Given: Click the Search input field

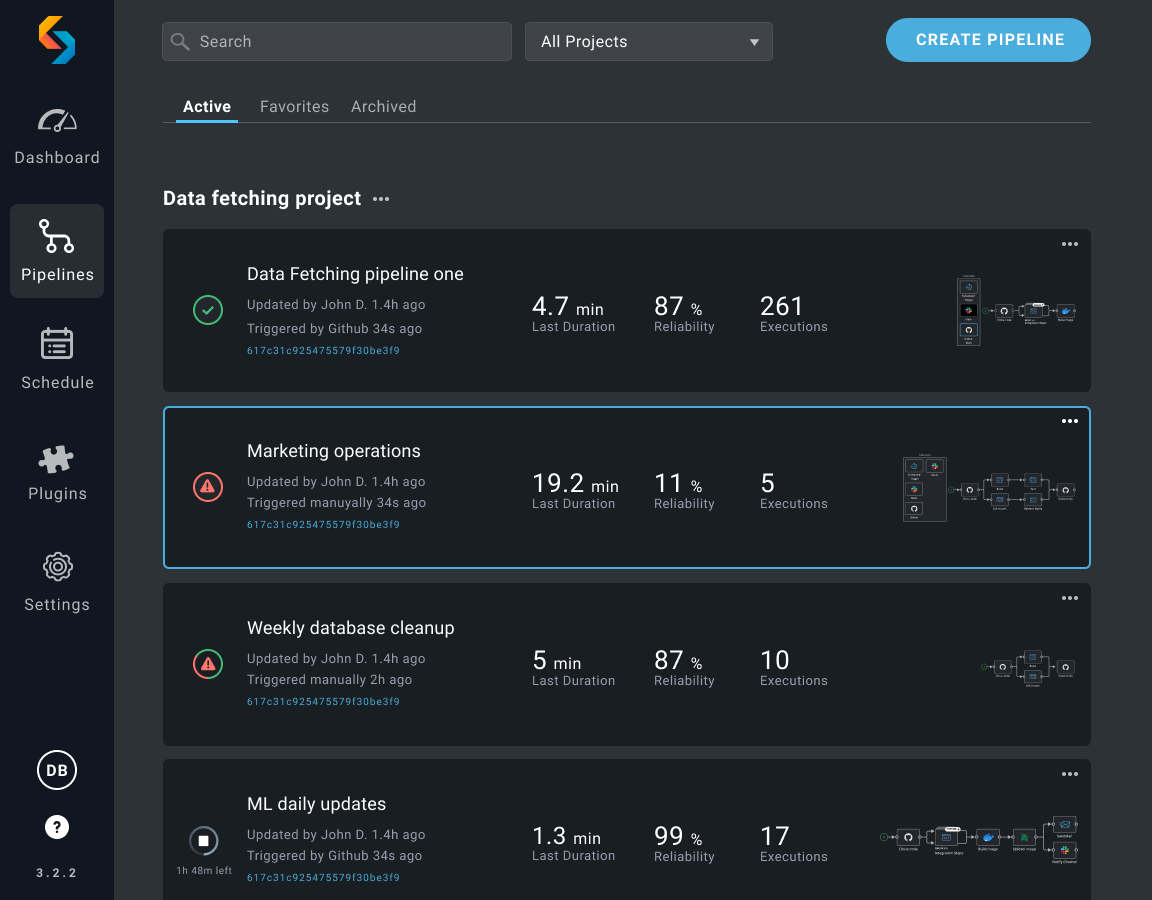Looking at the screenshot, I should [336, 41].
